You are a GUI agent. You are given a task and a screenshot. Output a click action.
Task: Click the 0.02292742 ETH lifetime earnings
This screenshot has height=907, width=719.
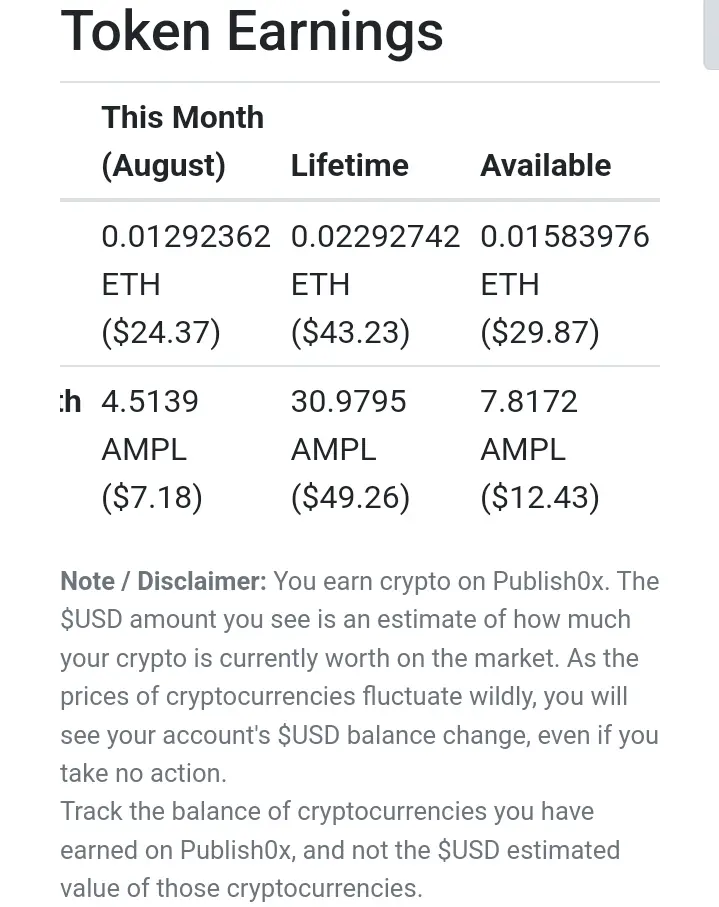pos(375,260)
